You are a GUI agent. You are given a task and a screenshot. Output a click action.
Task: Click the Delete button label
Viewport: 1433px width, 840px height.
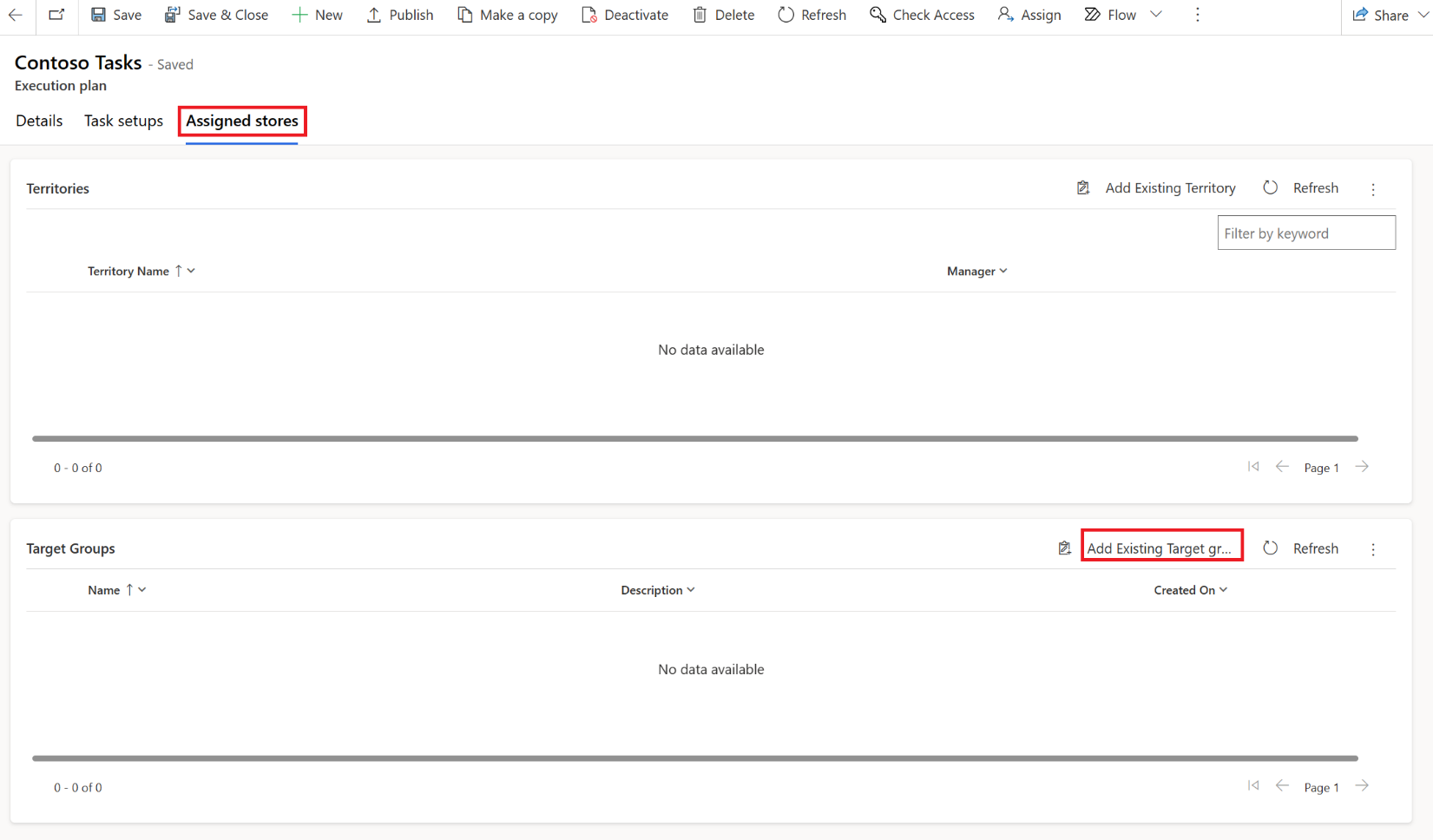(x=734, y=15)
